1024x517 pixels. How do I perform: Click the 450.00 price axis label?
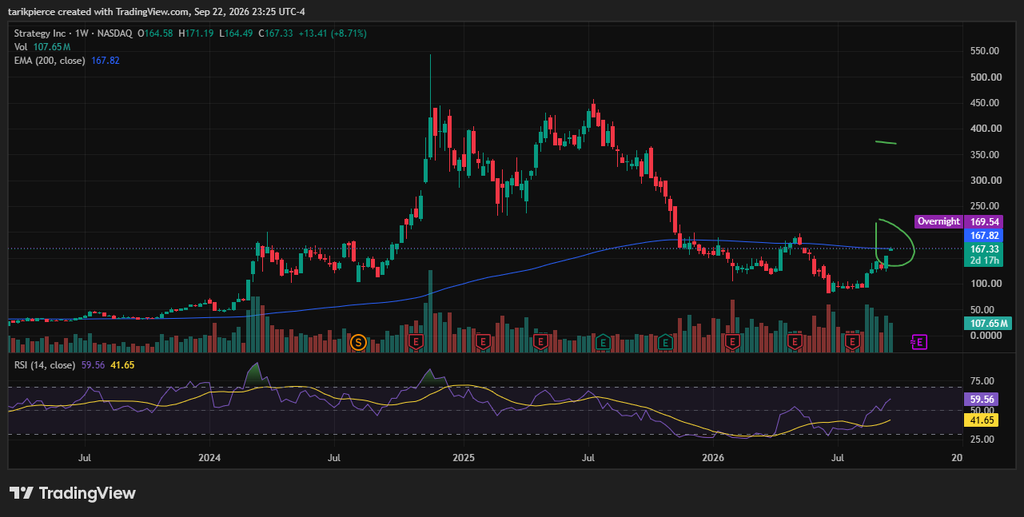tap(985, 103)
